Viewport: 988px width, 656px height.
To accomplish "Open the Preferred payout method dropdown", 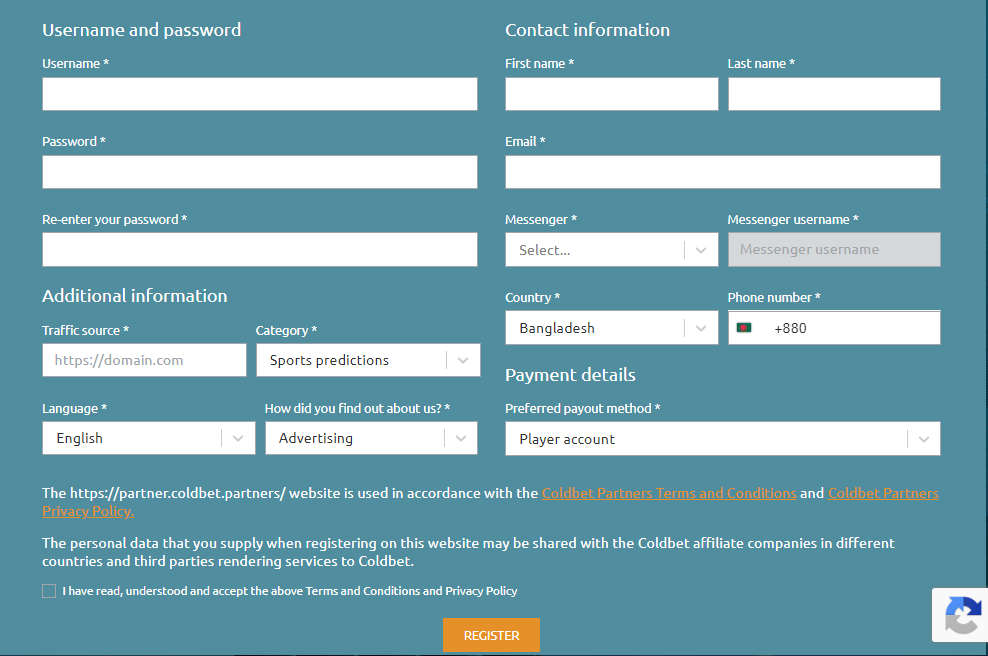I will pos(723,439).
